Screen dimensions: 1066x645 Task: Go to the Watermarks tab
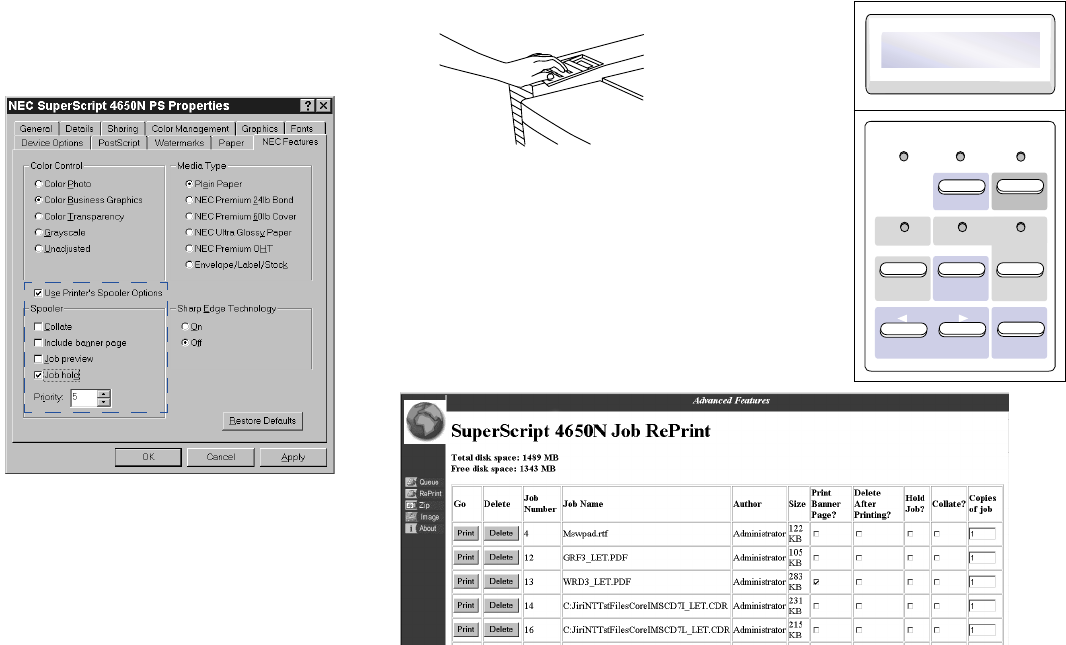tap(179, 143)
